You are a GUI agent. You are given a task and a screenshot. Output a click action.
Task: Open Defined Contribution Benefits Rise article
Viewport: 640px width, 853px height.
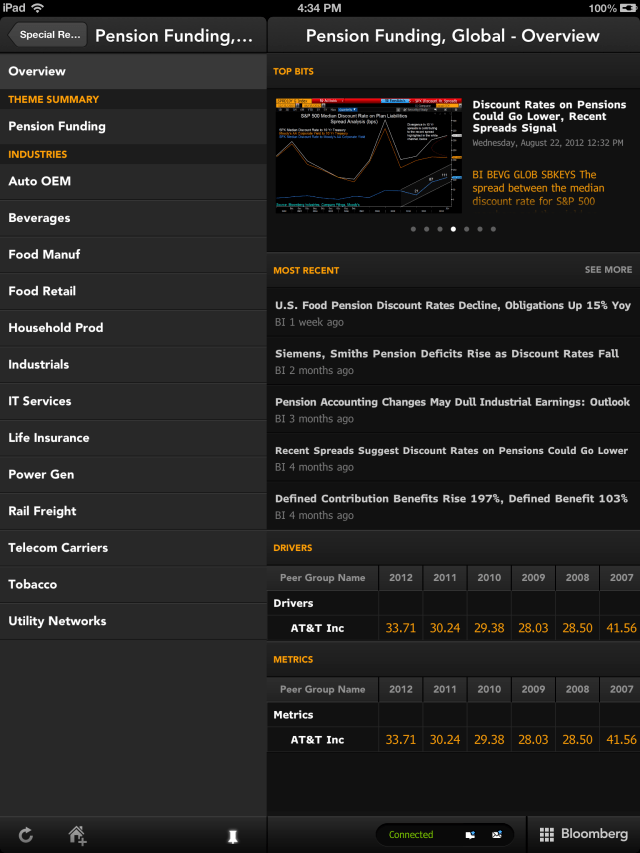coord(453,506)
